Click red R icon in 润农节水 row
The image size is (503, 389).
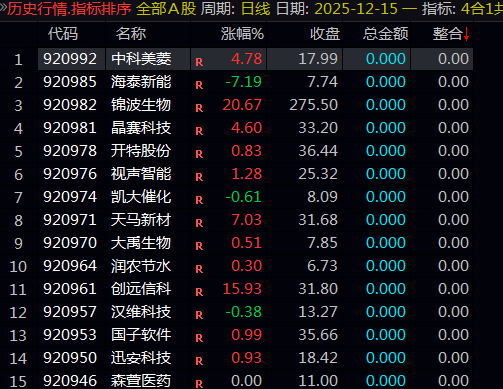(199, 269)
